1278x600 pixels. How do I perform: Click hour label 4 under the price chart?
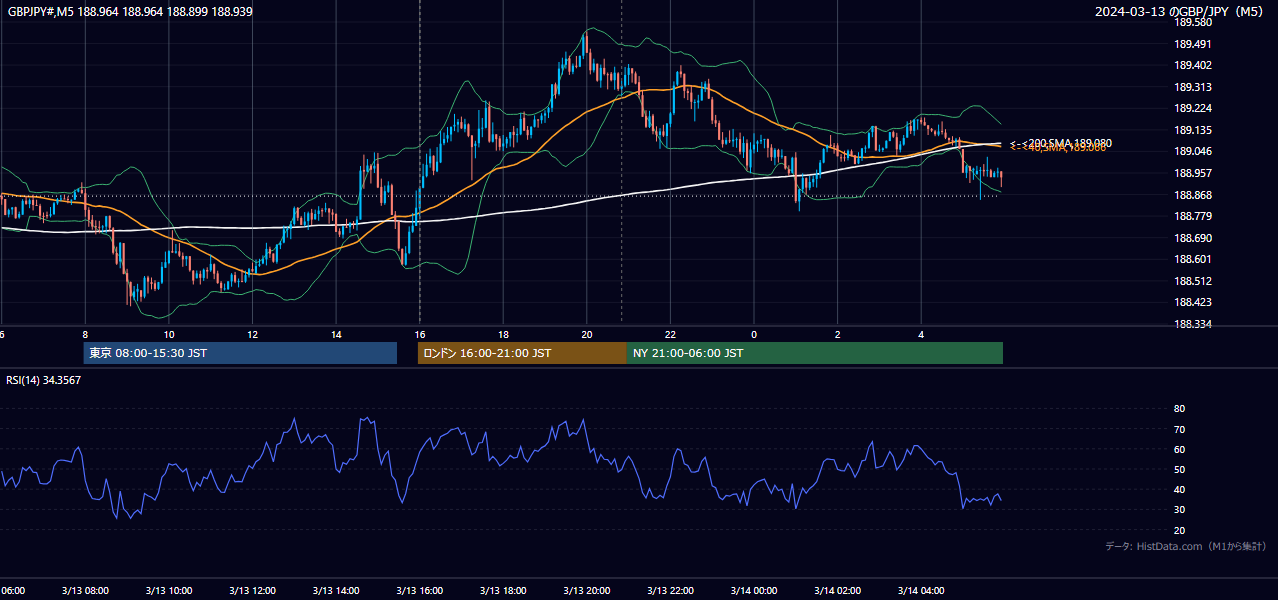pyautogui.click(x=922, y=334)
